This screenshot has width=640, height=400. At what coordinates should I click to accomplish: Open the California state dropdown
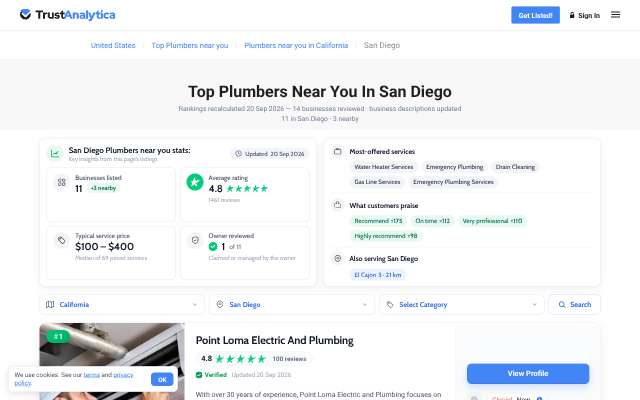click(122, 304)
